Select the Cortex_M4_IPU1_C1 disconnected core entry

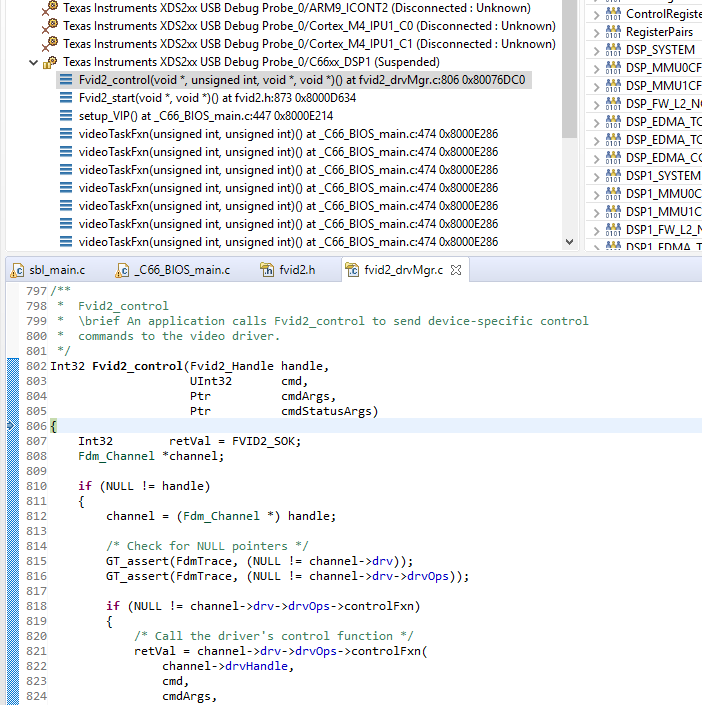click(x=309, y=44)
